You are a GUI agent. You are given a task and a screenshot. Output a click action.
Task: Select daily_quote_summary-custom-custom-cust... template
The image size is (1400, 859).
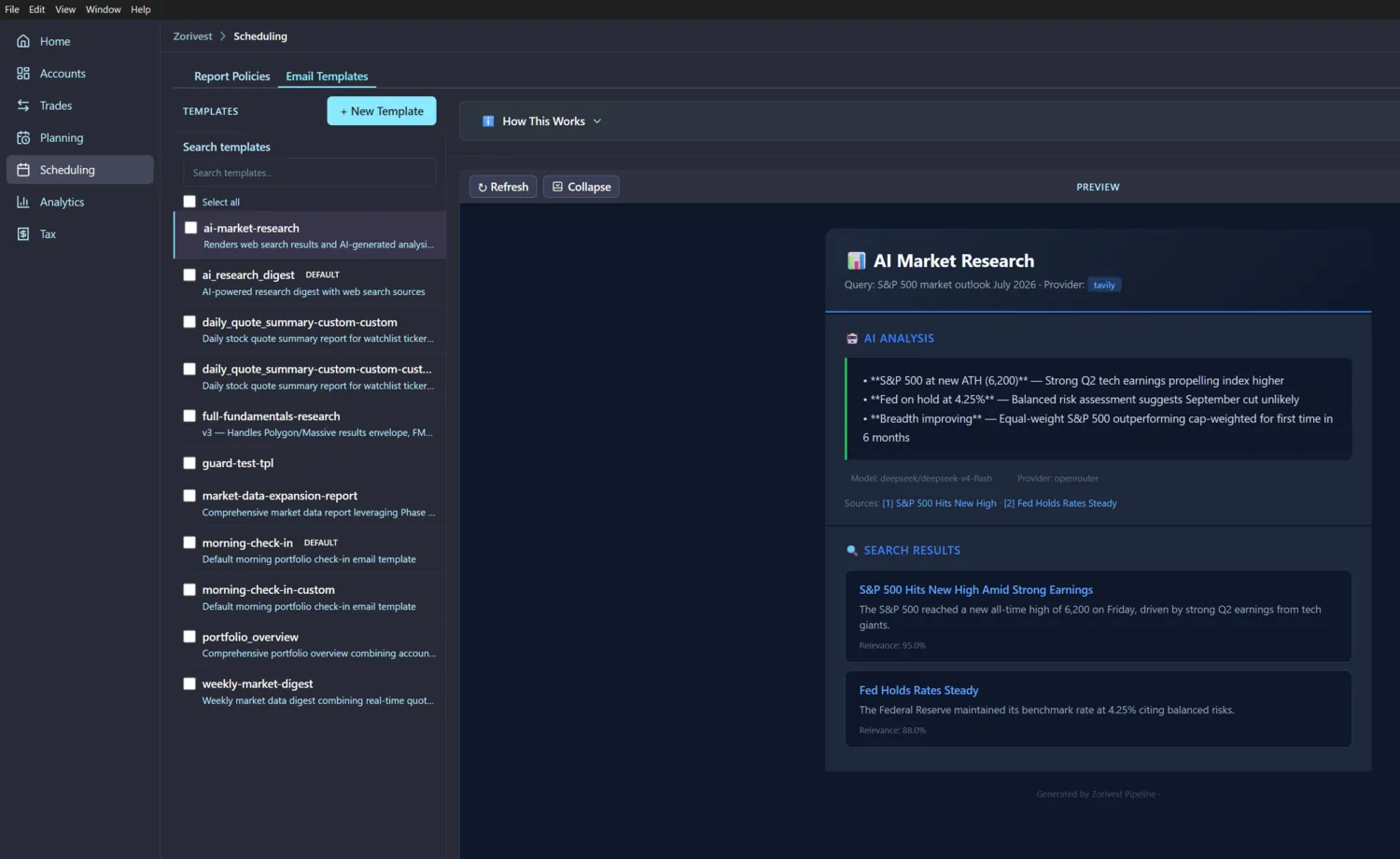(316, 369)
